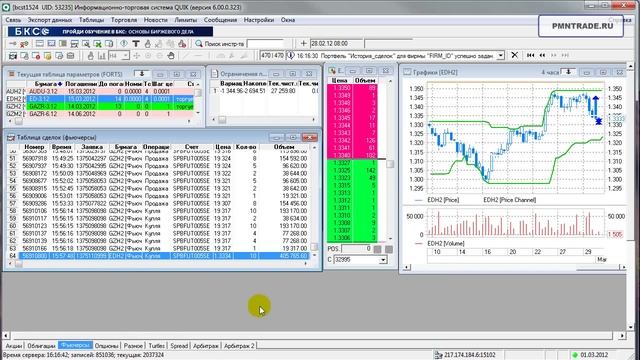Click the red hand icon in top toolbar
The image size is (640, 360).
tap(182, 43)
